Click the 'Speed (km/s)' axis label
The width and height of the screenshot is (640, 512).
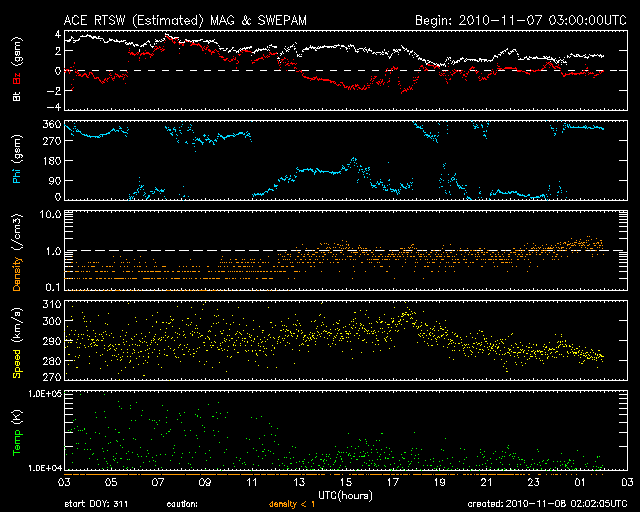(17, 342)
